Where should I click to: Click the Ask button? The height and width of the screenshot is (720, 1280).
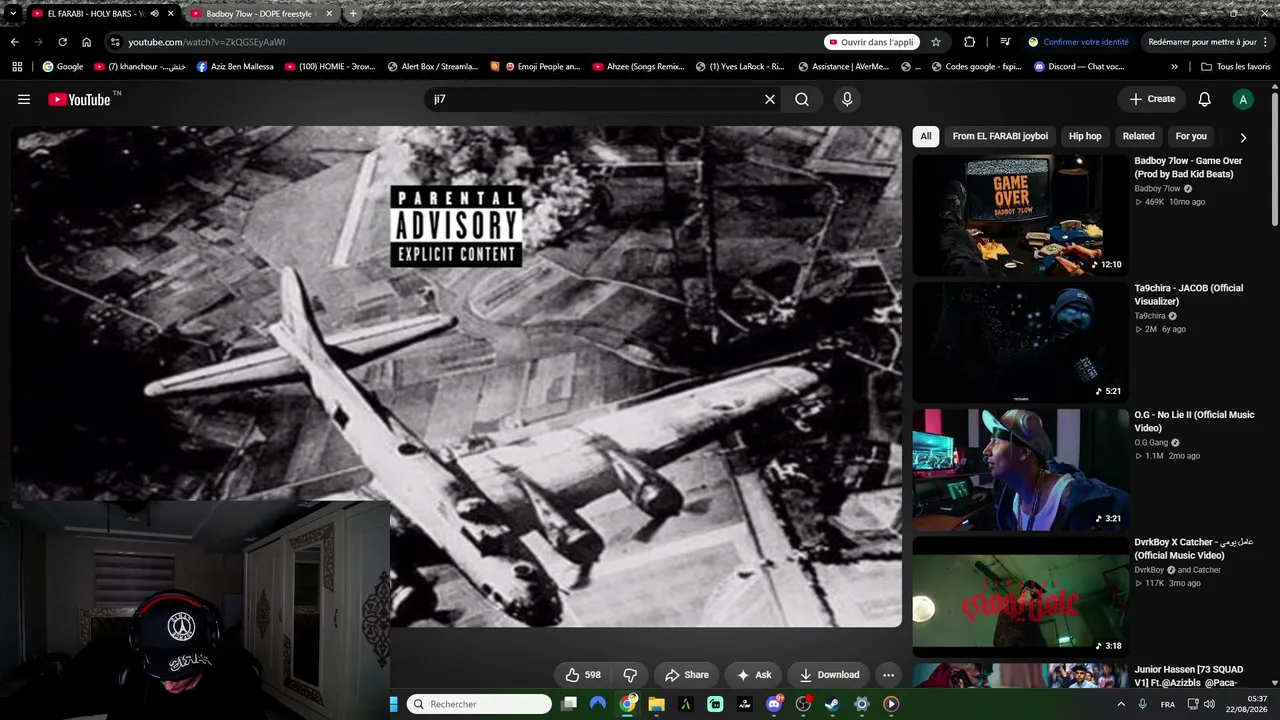click(x=754, y=675)
